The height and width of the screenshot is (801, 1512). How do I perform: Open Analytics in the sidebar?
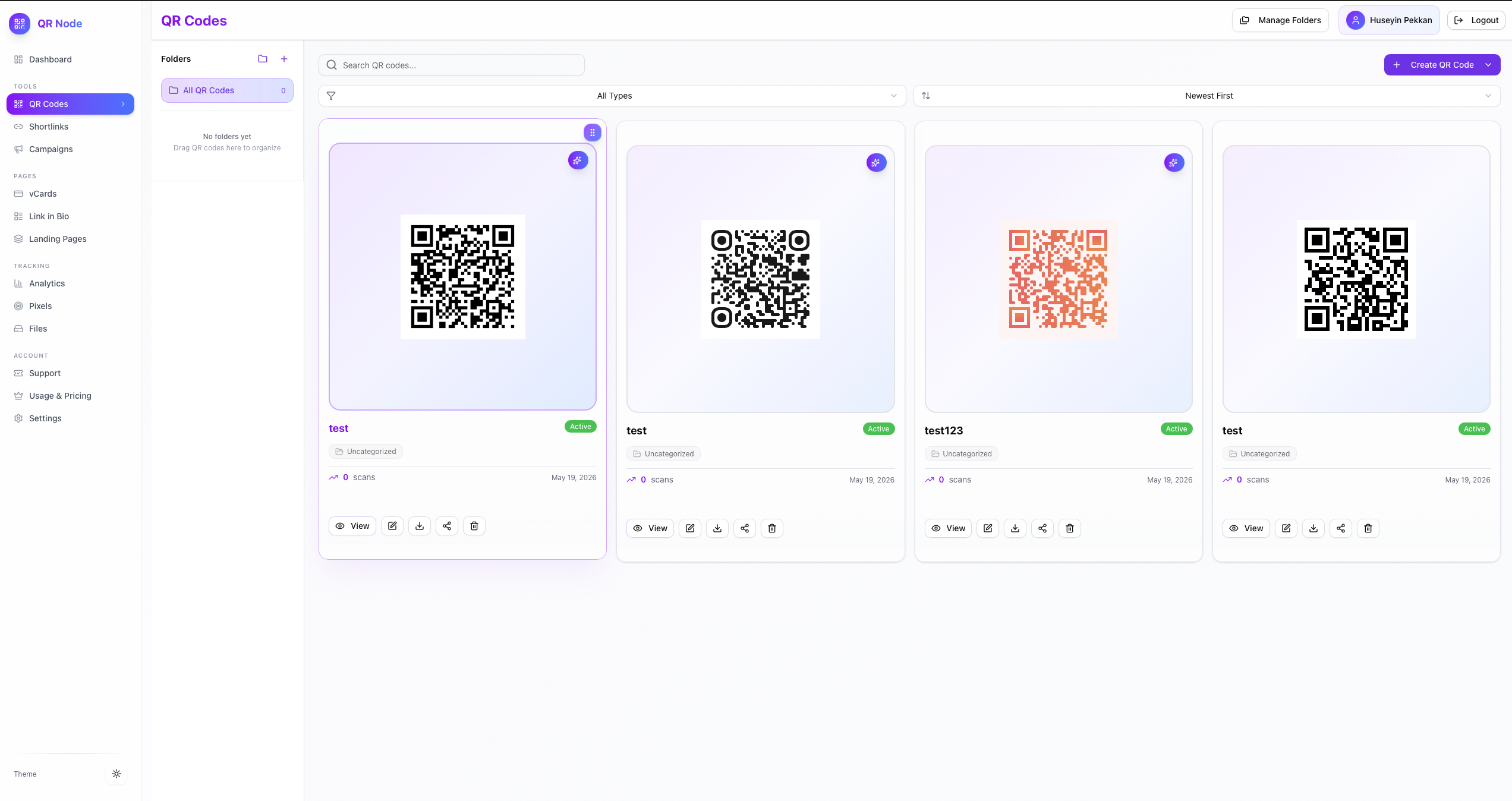70,283
